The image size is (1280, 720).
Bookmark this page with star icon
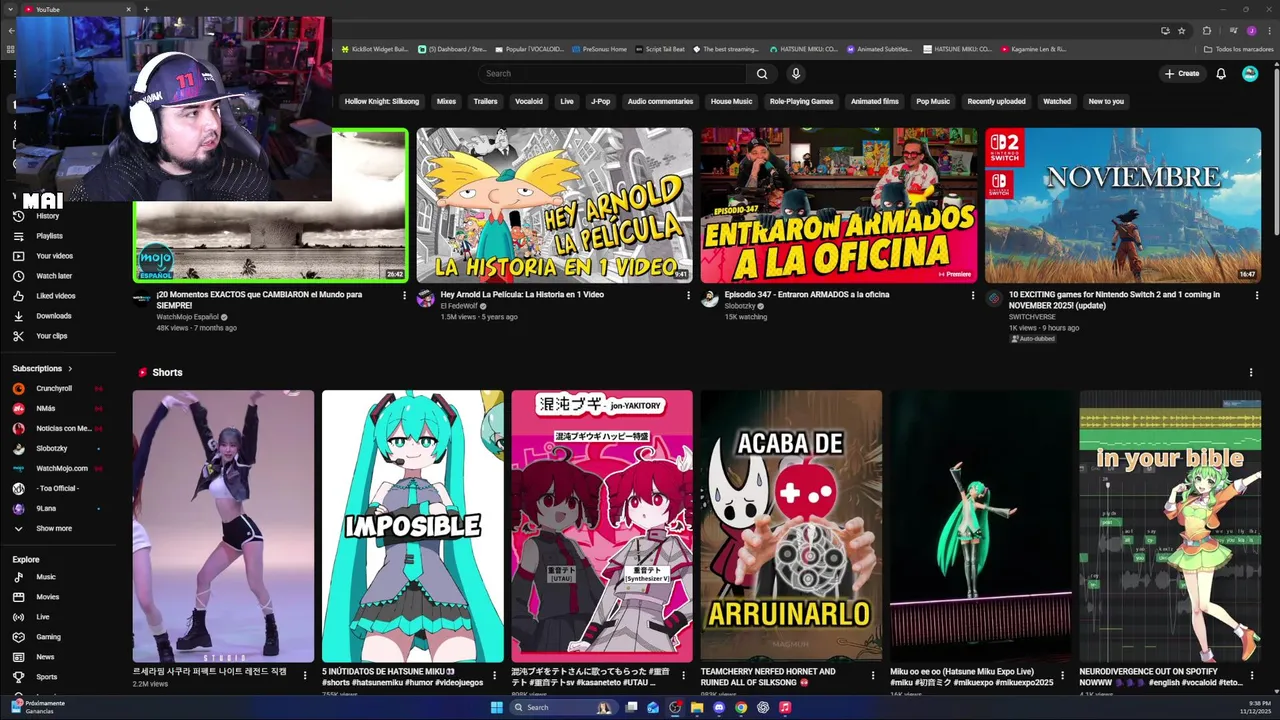pos(1182,31)
